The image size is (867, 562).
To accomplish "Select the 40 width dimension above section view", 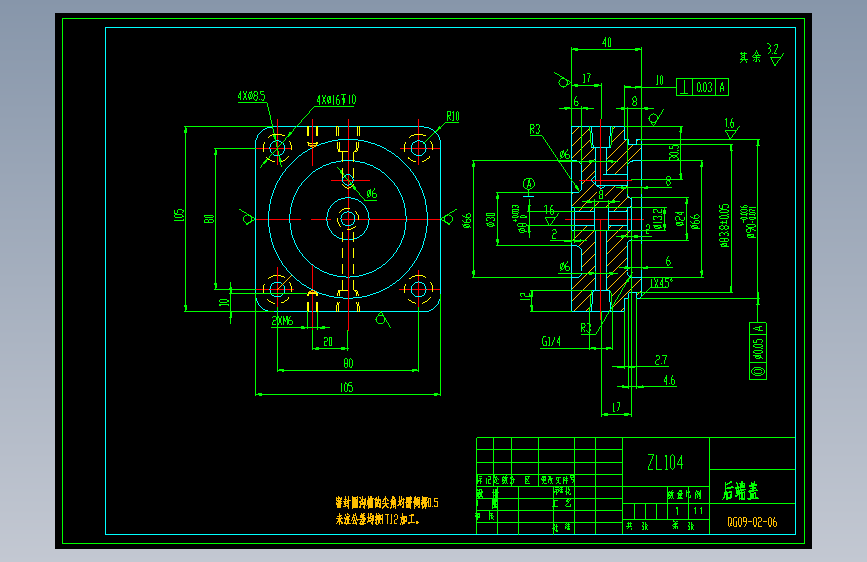I will point(607,43).
